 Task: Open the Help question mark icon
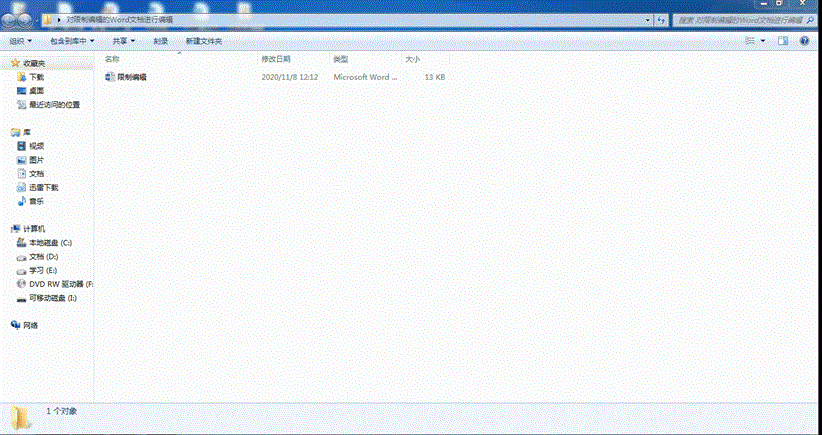[804, 41]
